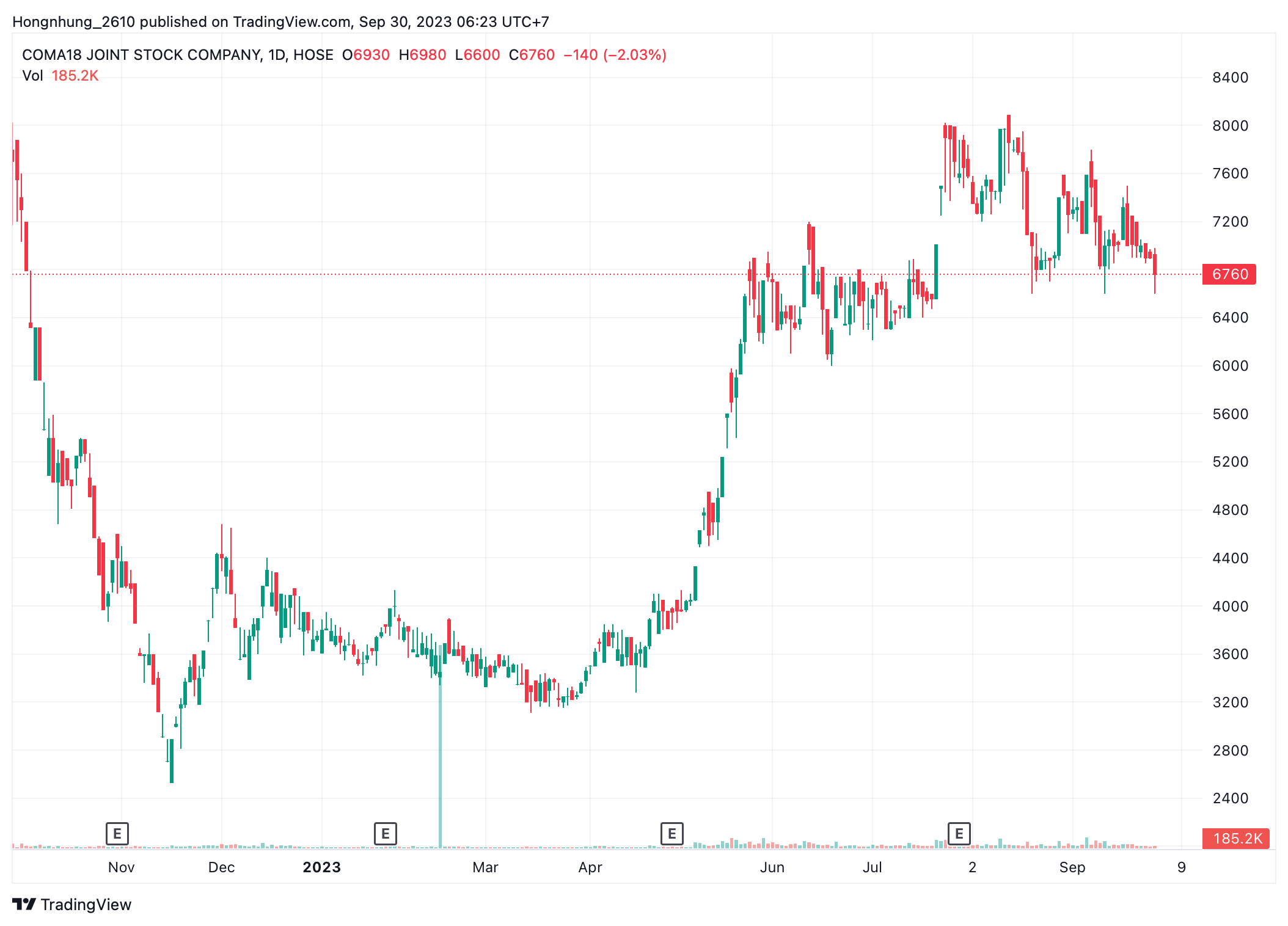
Task: Click the earnings E marker before August
Action: (959, 833)
